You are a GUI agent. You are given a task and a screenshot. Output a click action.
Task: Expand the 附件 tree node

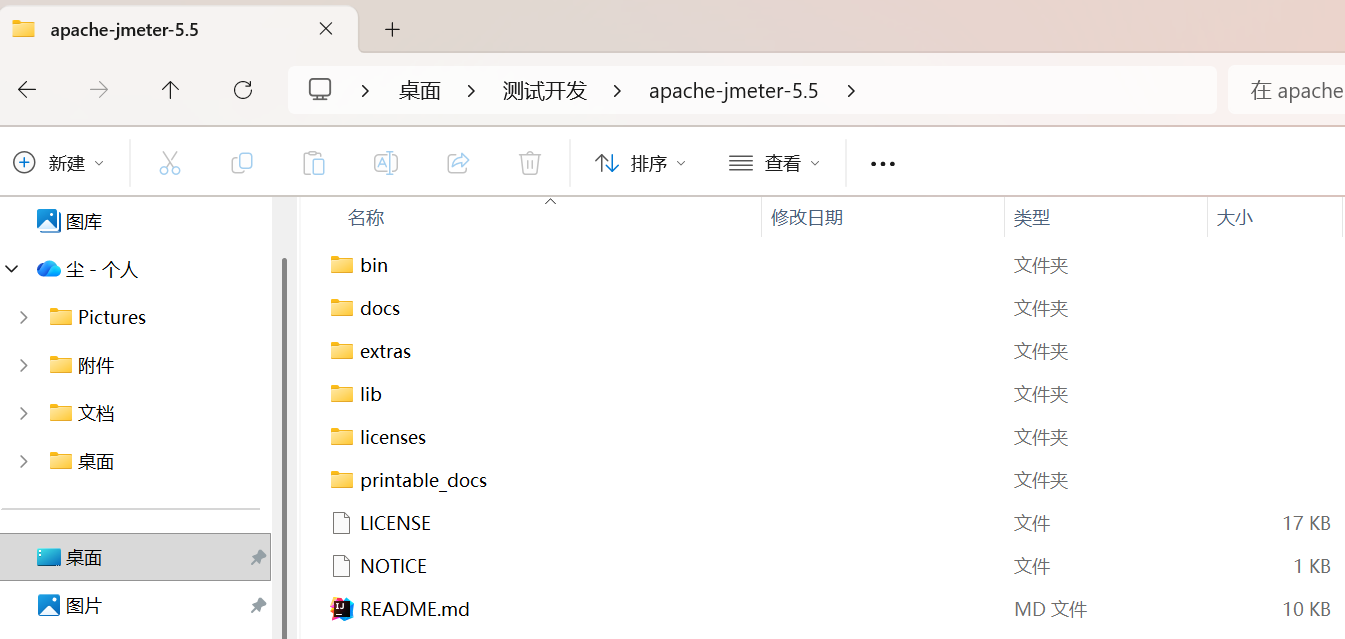24,365
